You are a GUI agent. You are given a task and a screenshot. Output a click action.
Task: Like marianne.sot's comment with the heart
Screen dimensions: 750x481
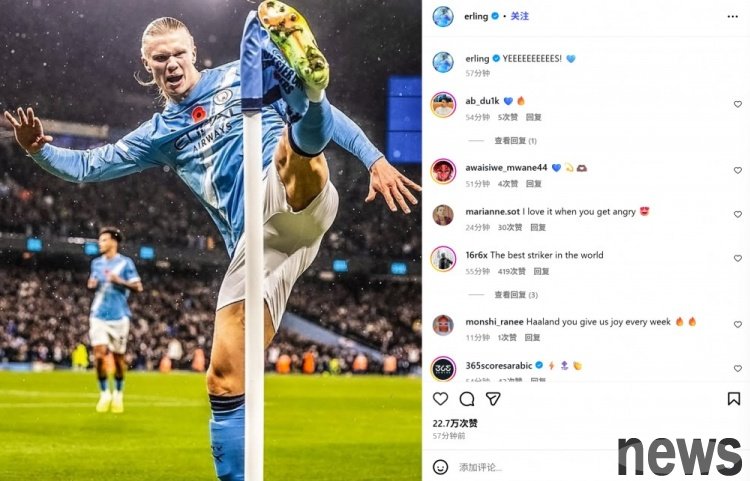738,214
